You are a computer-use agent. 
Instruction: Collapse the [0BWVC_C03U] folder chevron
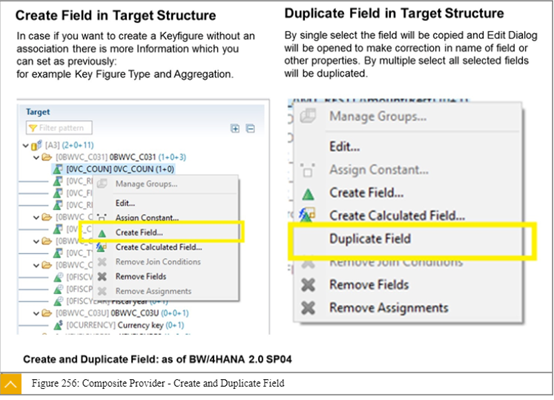pyautogui.click(x=36, y=313)
